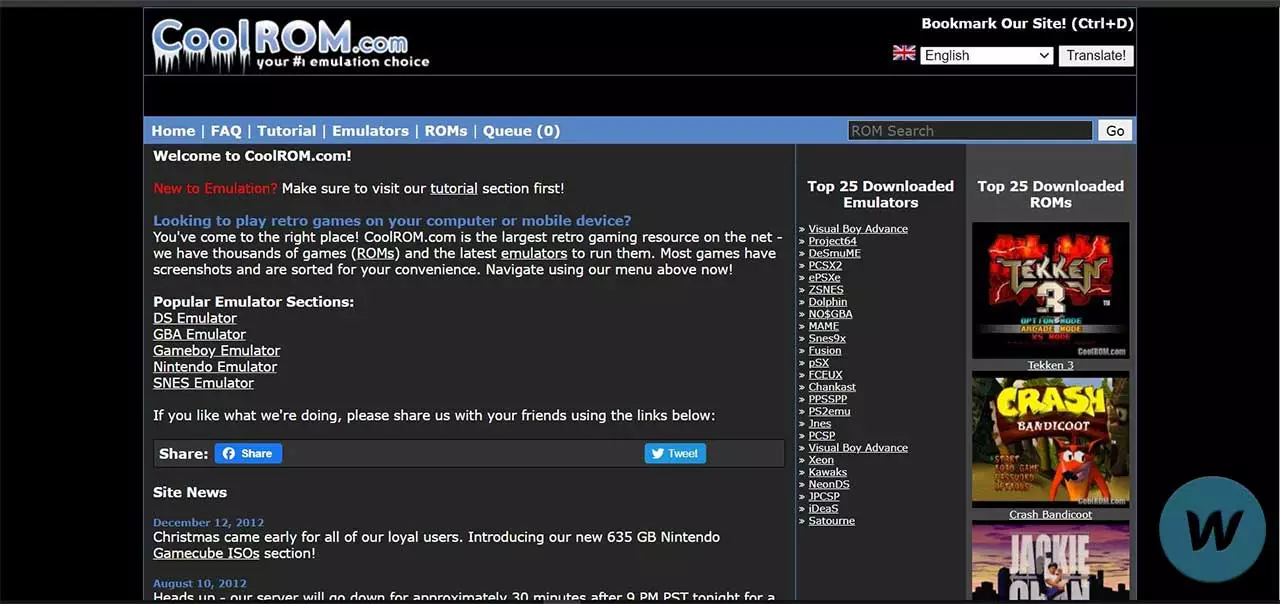This screenshot has height=604, width=1280.
Task: Click the August 10, 2012 news date
Action: [200, 583]
